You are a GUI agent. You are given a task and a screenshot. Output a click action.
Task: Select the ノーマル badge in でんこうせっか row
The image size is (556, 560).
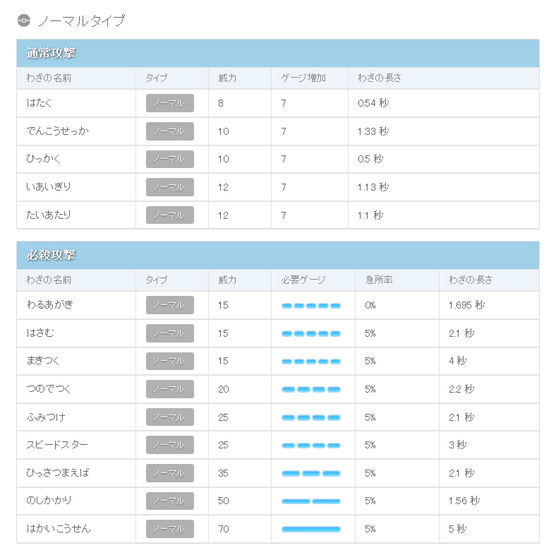(170, 131)
